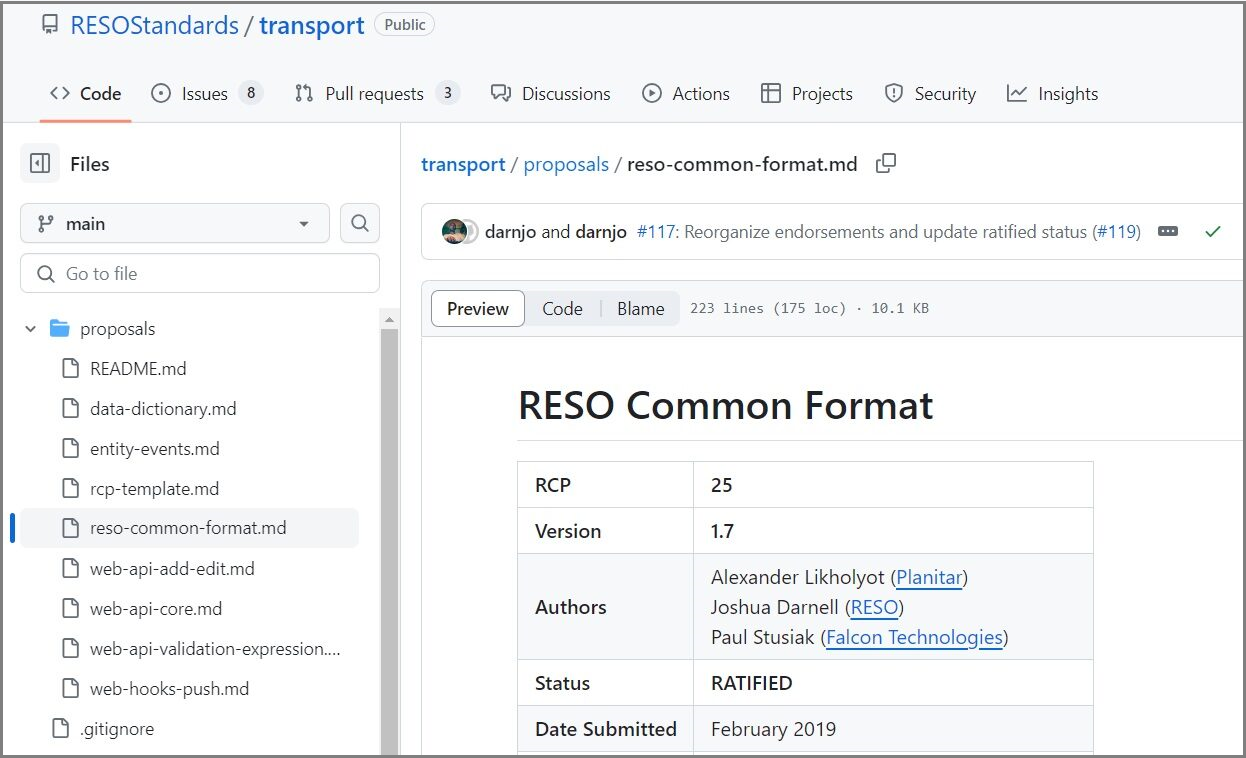
Task: Switch to Blame file view
Action: tap(640, 309)
